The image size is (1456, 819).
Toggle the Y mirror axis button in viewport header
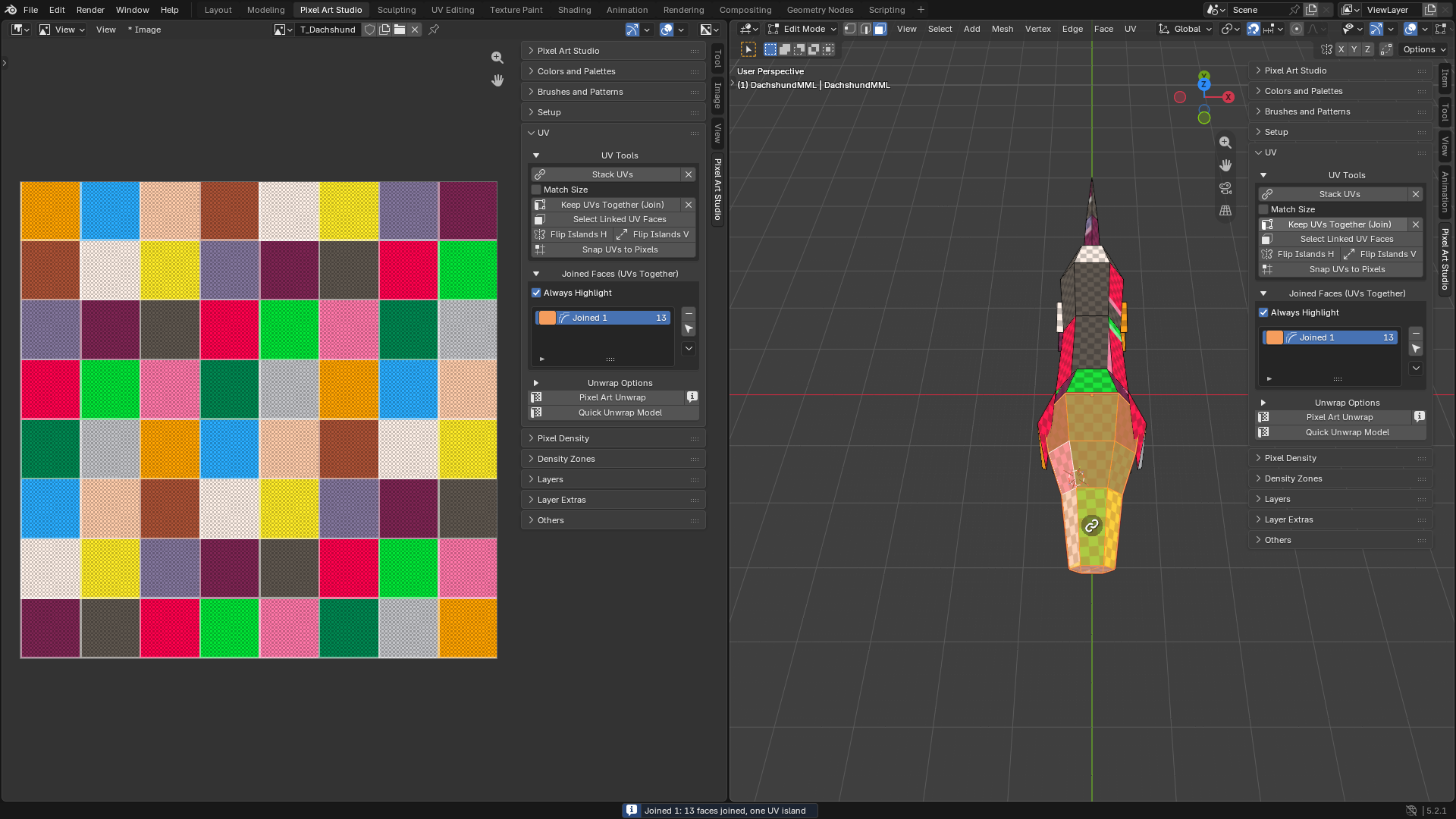[1354, 49]
